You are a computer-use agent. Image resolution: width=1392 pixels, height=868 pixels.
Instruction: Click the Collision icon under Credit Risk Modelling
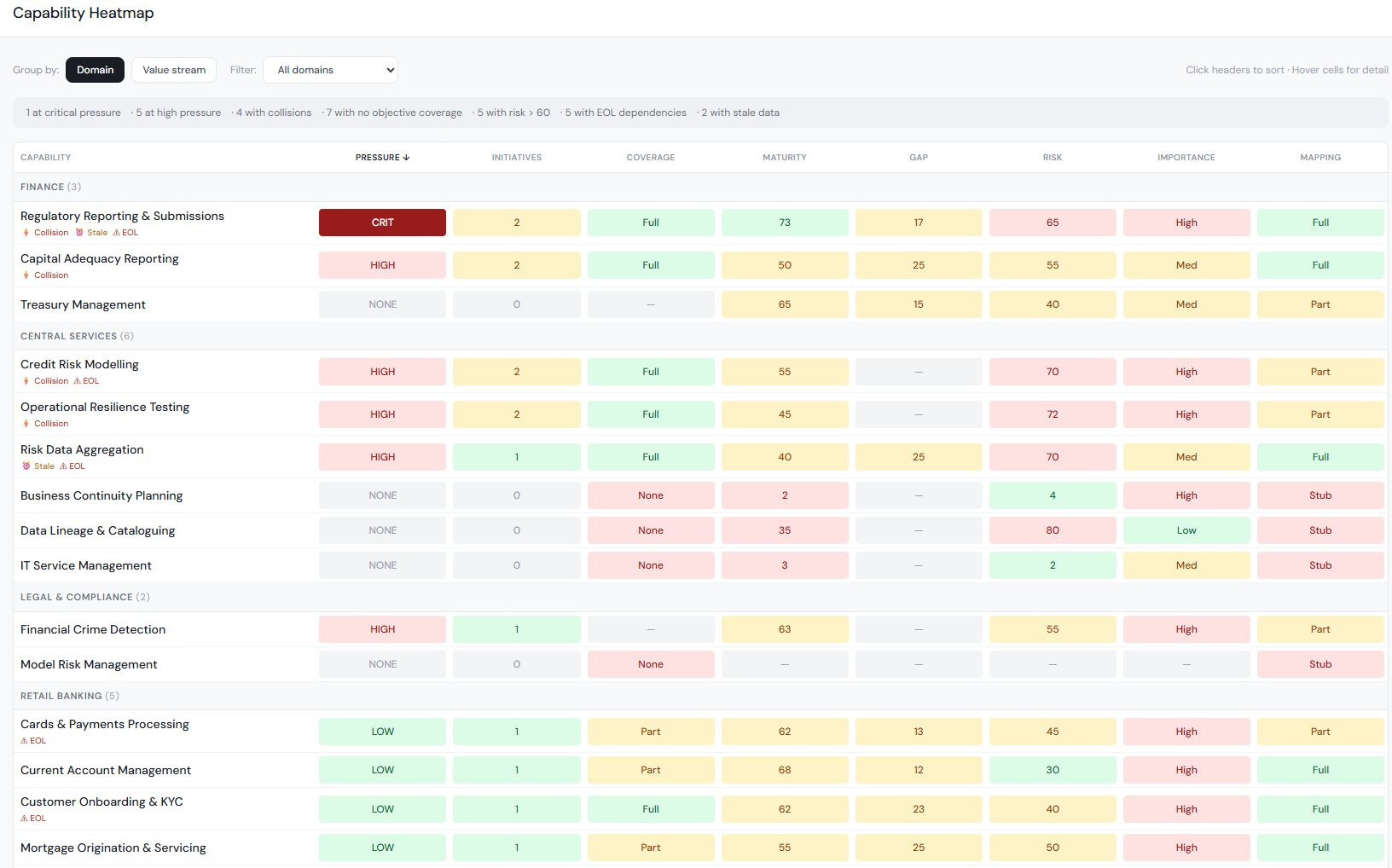pyautogui.click(x=26, y=381)
